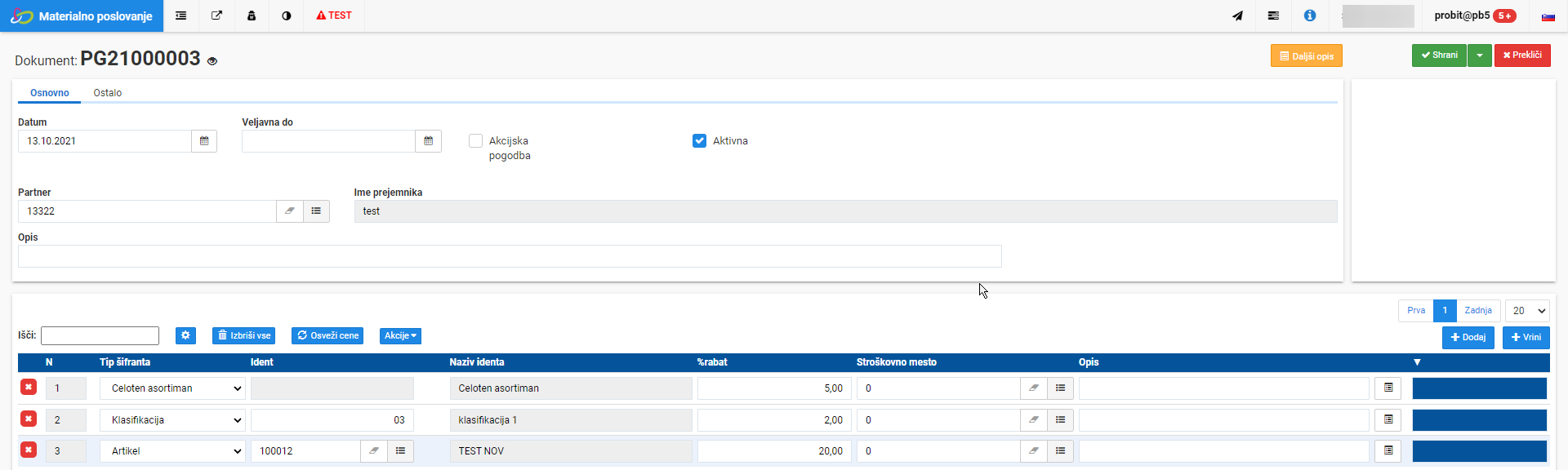Click the lock icon in top bar
Image resolution: width=1568 pixels, height=470 pixels.
[252, 16]
